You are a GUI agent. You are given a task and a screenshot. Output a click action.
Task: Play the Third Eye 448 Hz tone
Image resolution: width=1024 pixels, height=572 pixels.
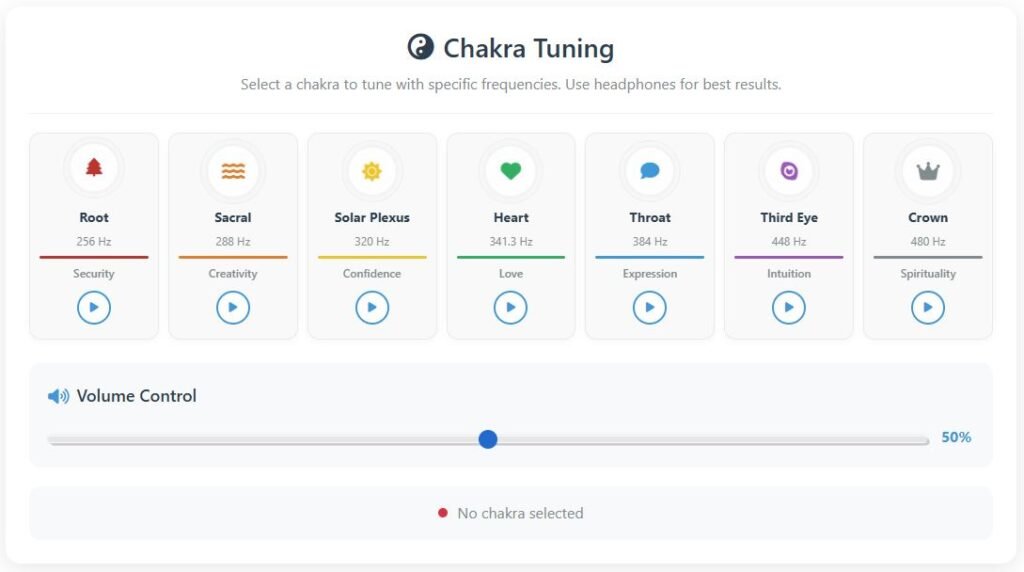[x=789, y=307]
